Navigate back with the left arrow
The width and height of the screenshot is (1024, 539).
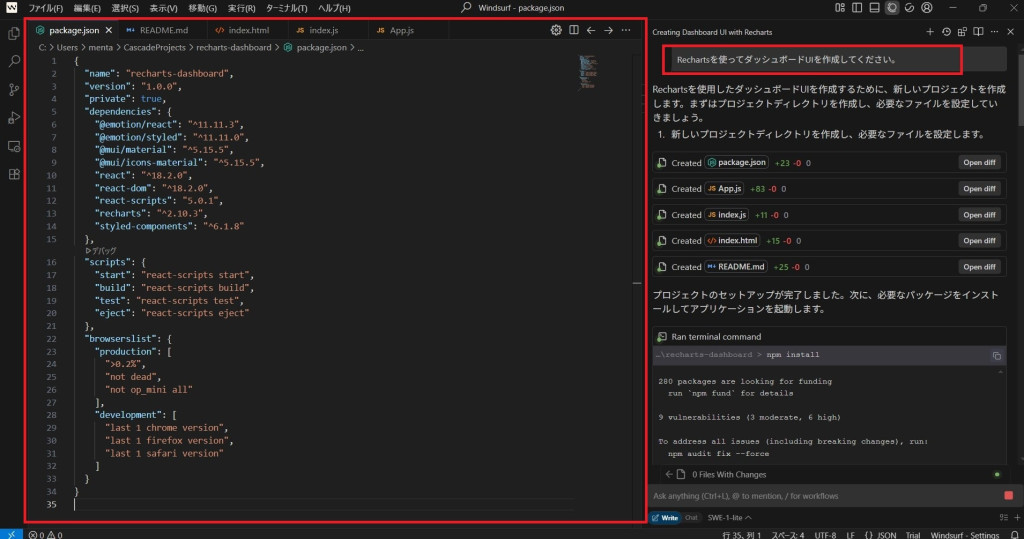point(591,30)
